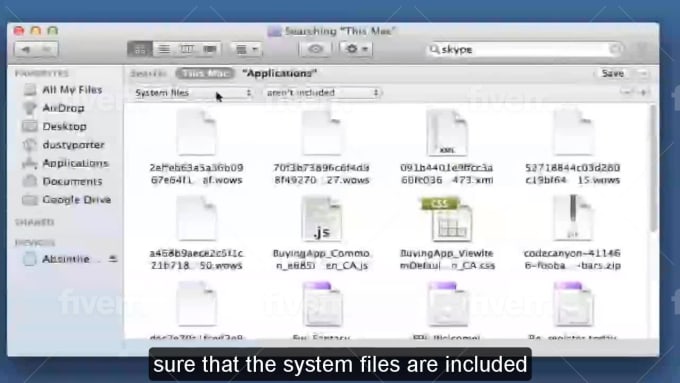Viewport: 680px width, 383px height.
Task: Open the aren't included dropdown
Action: point(322,92)
